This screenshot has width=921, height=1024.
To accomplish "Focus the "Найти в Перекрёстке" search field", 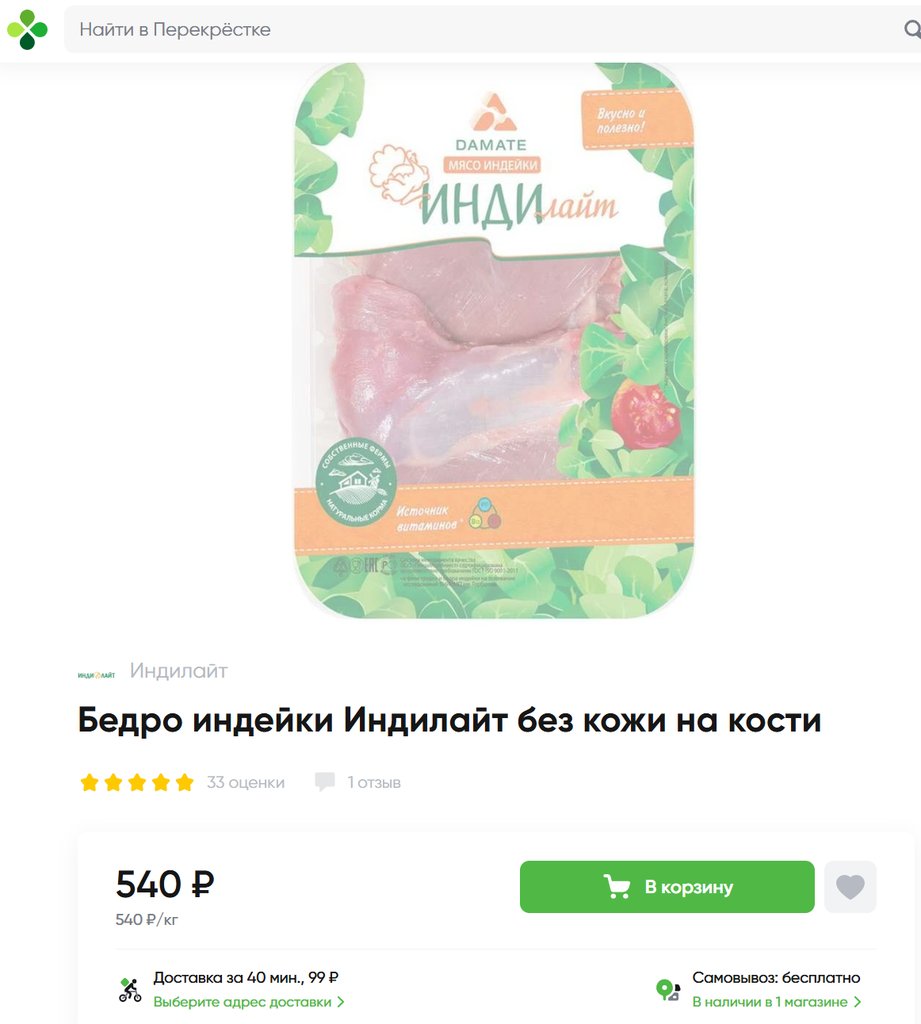I will coord(483,29).
